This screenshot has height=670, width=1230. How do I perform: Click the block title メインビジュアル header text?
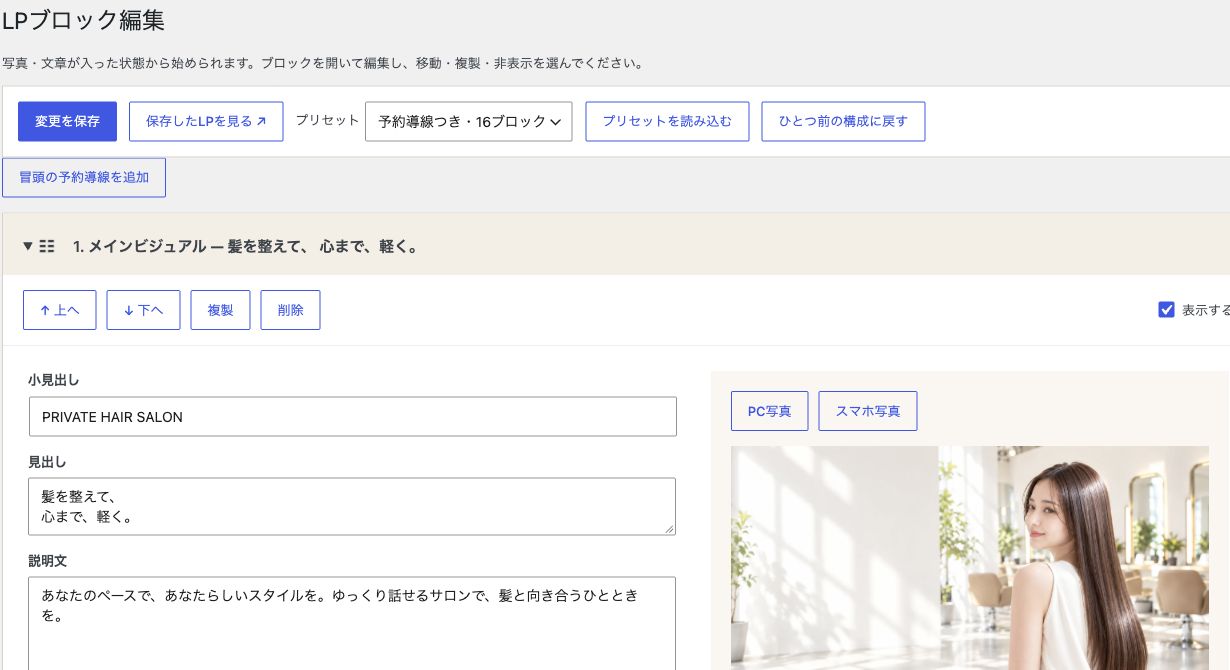[x=245, y=246]
